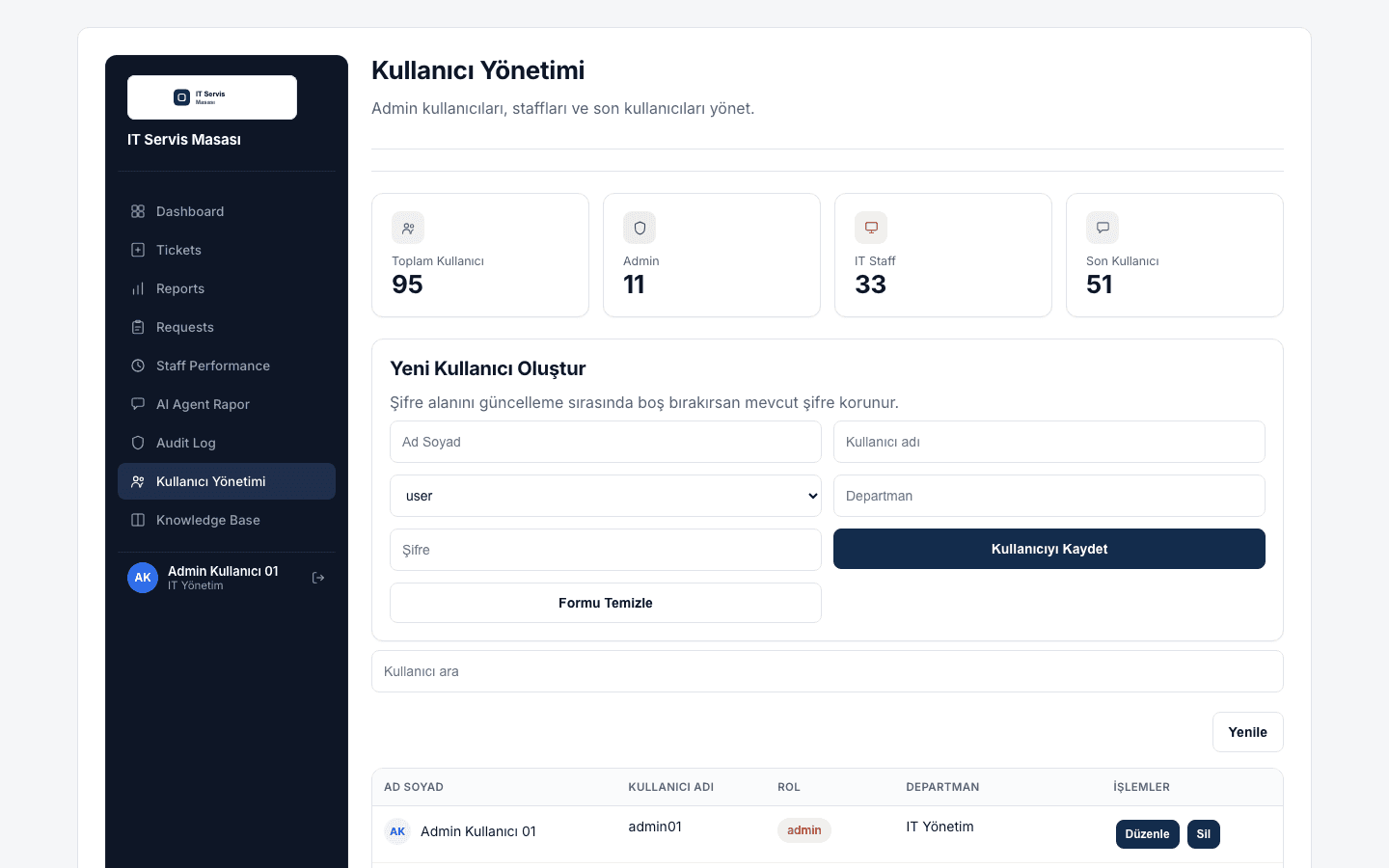This screenshot has height=868, width=1389.
Task: Click the Requests clipboard icon
Action: (x=138, y=327)
